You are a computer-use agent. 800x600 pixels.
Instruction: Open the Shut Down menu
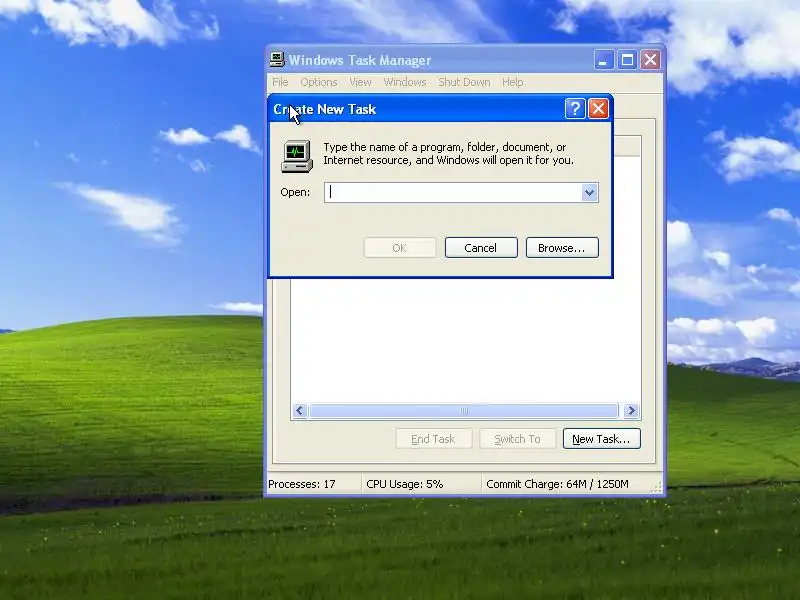[464, 82]
